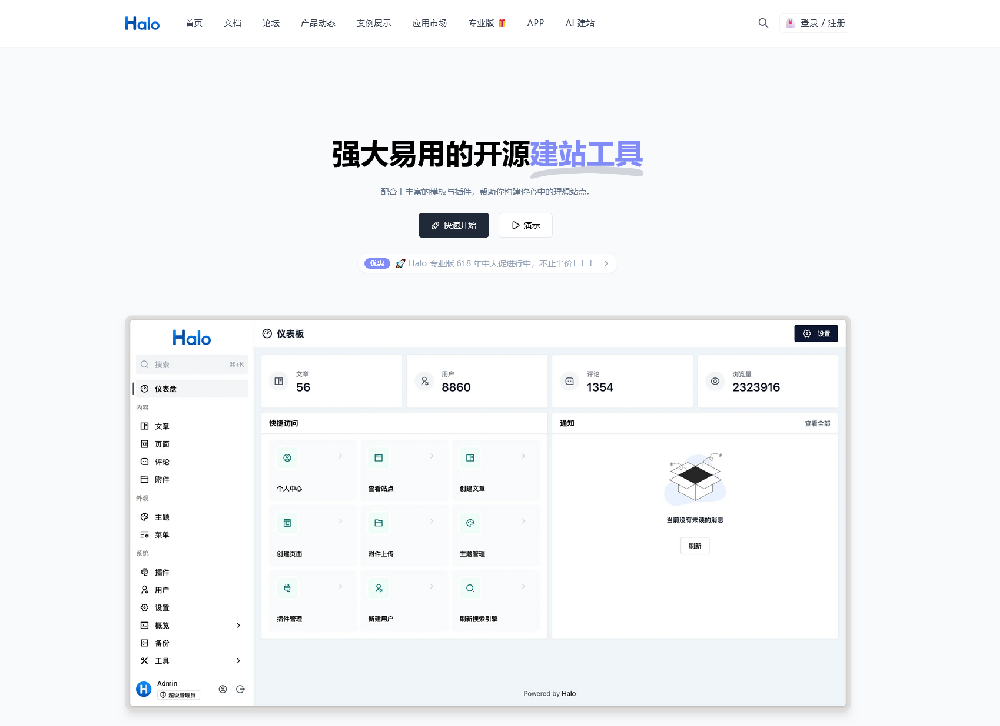1000x726 pixels.
Task: Go to 论坛 in the top navigation
Action: [x=271, y=23]
